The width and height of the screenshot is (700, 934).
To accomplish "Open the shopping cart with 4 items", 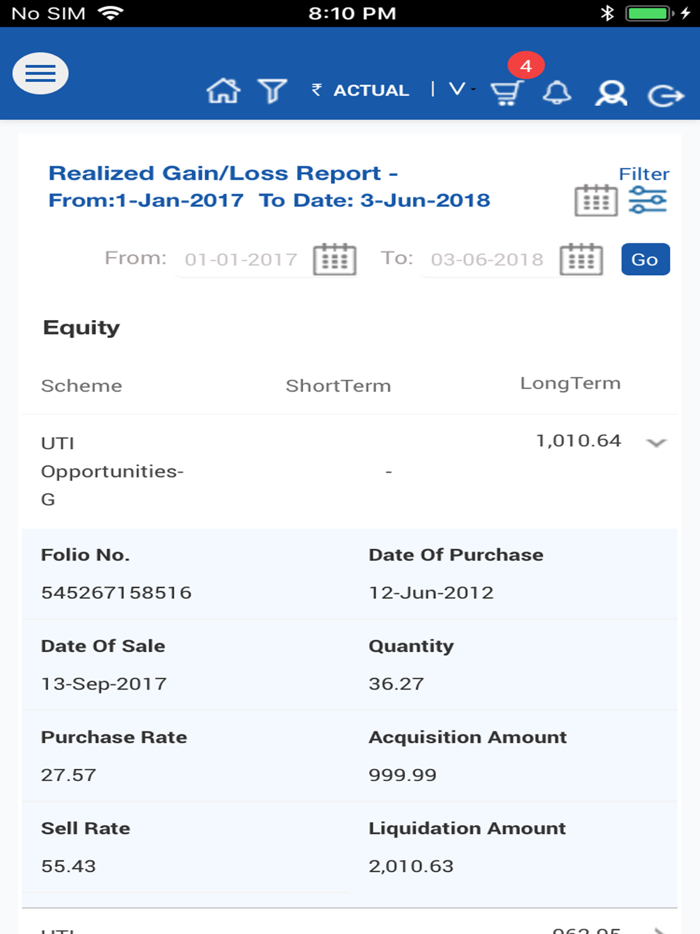I will pos(506,93).
